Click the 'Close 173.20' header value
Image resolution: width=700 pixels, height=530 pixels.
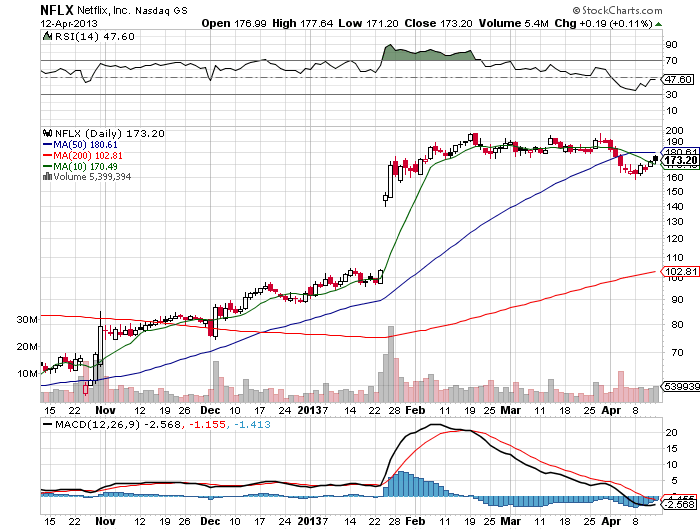click(438, 23)
